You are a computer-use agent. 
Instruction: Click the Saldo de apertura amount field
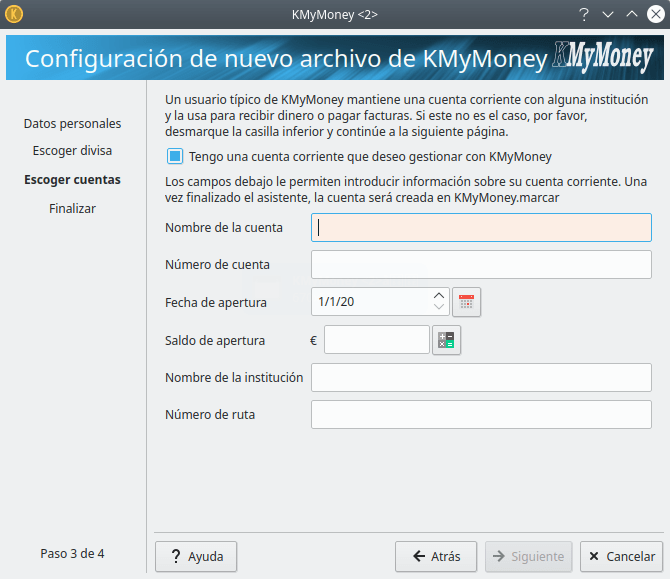[376, 340]
